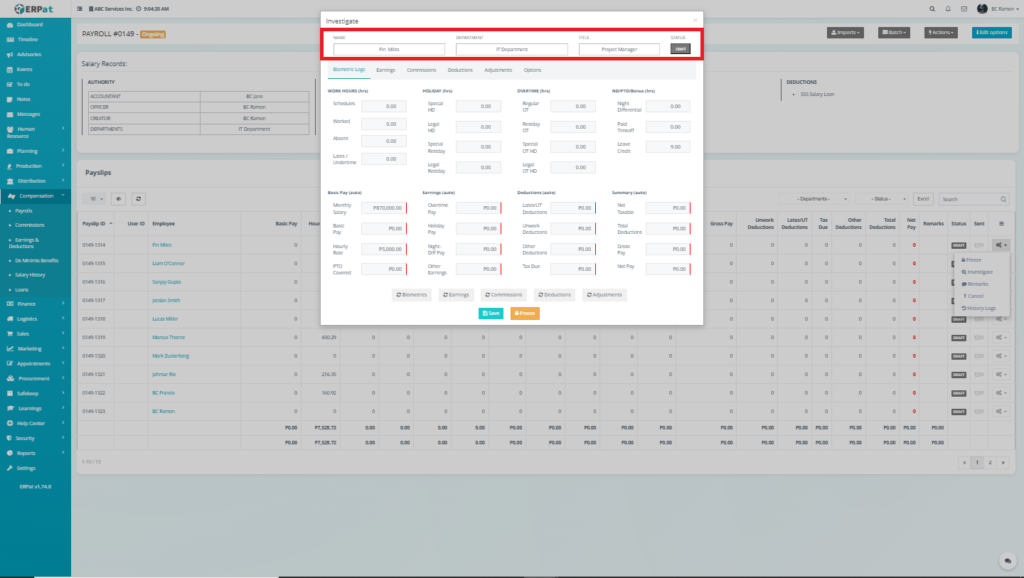Expand the Batch dropdown menu
Viewport: 1024px width, 578px height.
[x=894, y=32]
